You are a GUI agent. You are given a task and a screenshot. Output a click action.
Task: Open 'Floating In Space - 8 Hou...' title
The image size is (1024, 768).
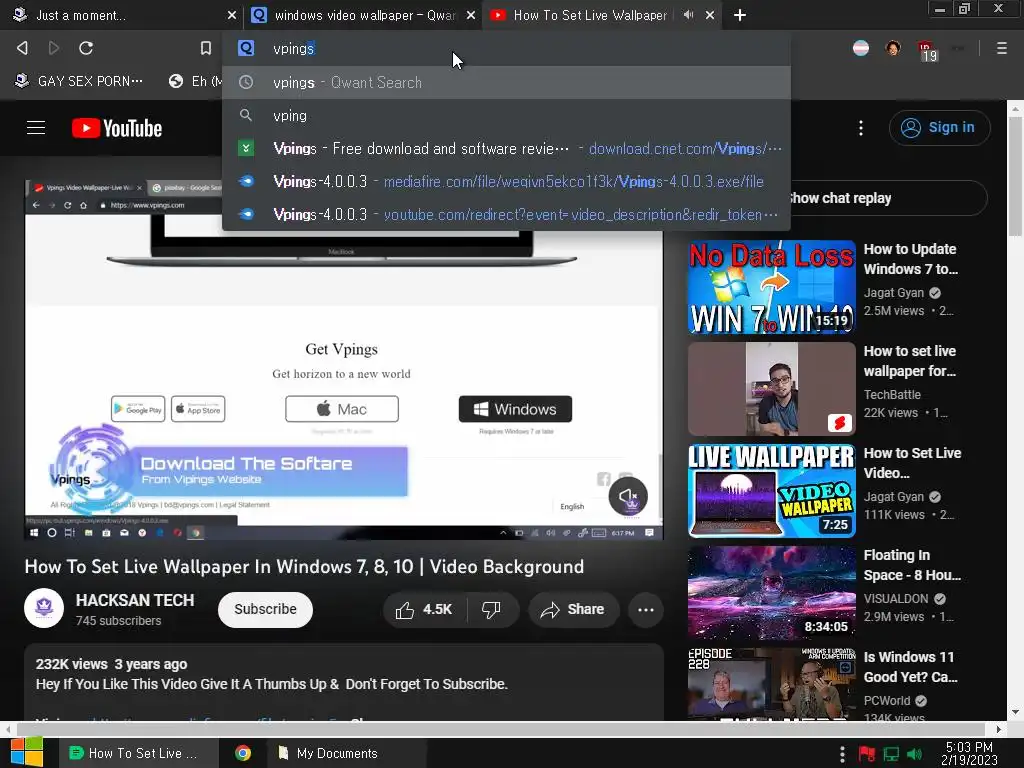[912, 564]
